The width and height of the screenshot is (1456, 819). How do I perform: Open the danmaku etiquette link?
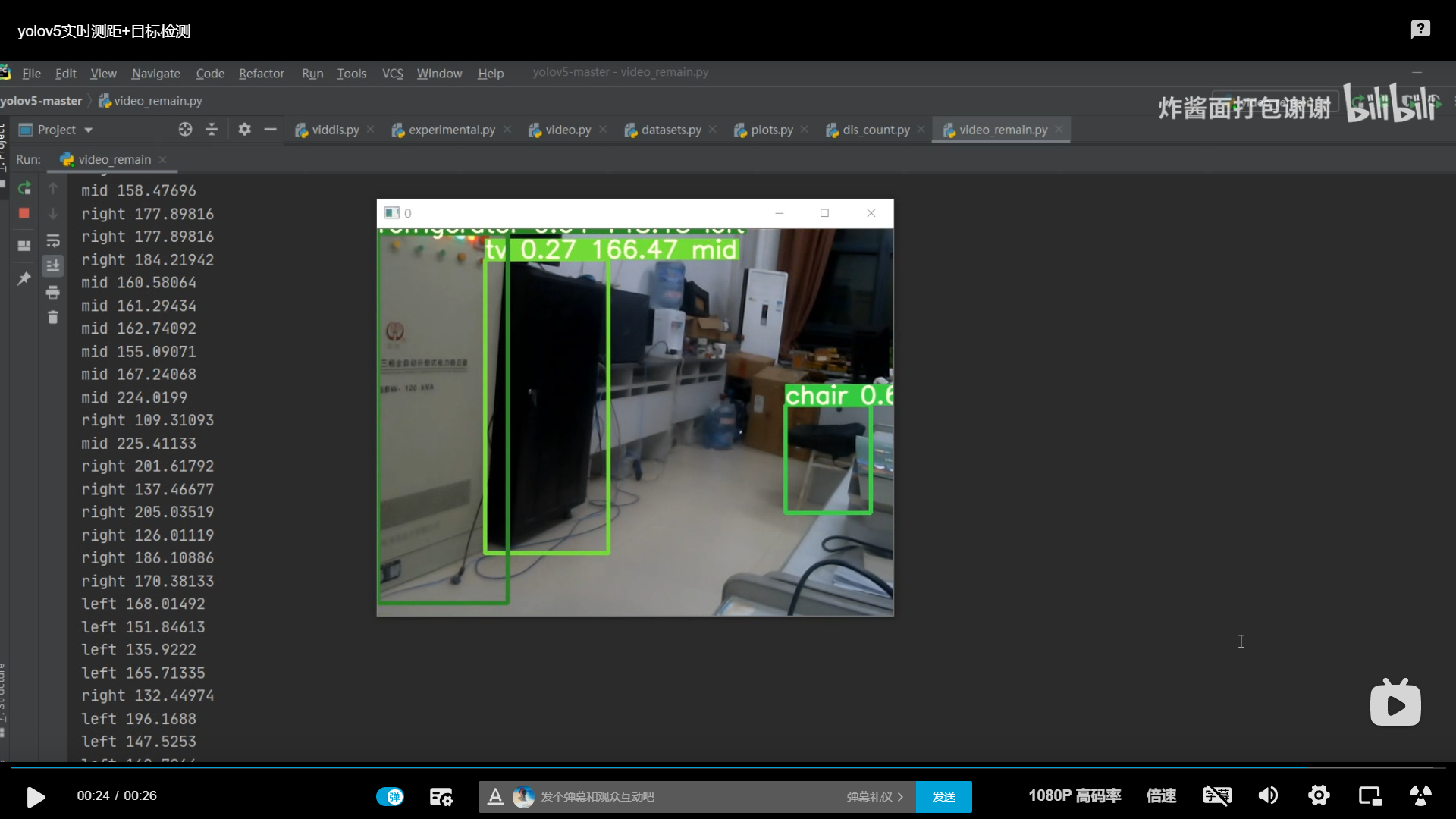(x=874, y=796)
